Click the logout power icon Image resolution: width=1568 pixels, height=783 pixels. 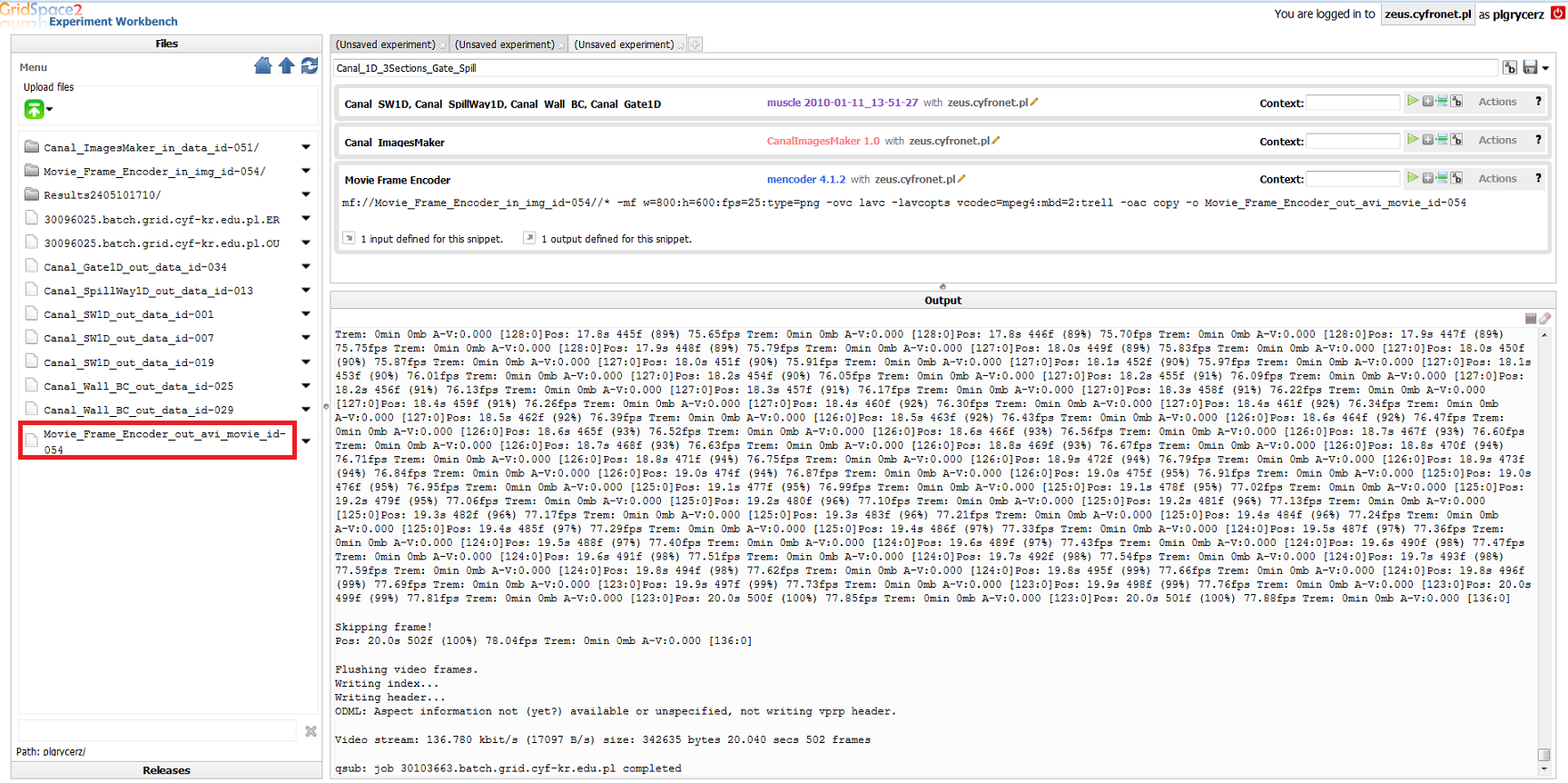(1557, 13)
